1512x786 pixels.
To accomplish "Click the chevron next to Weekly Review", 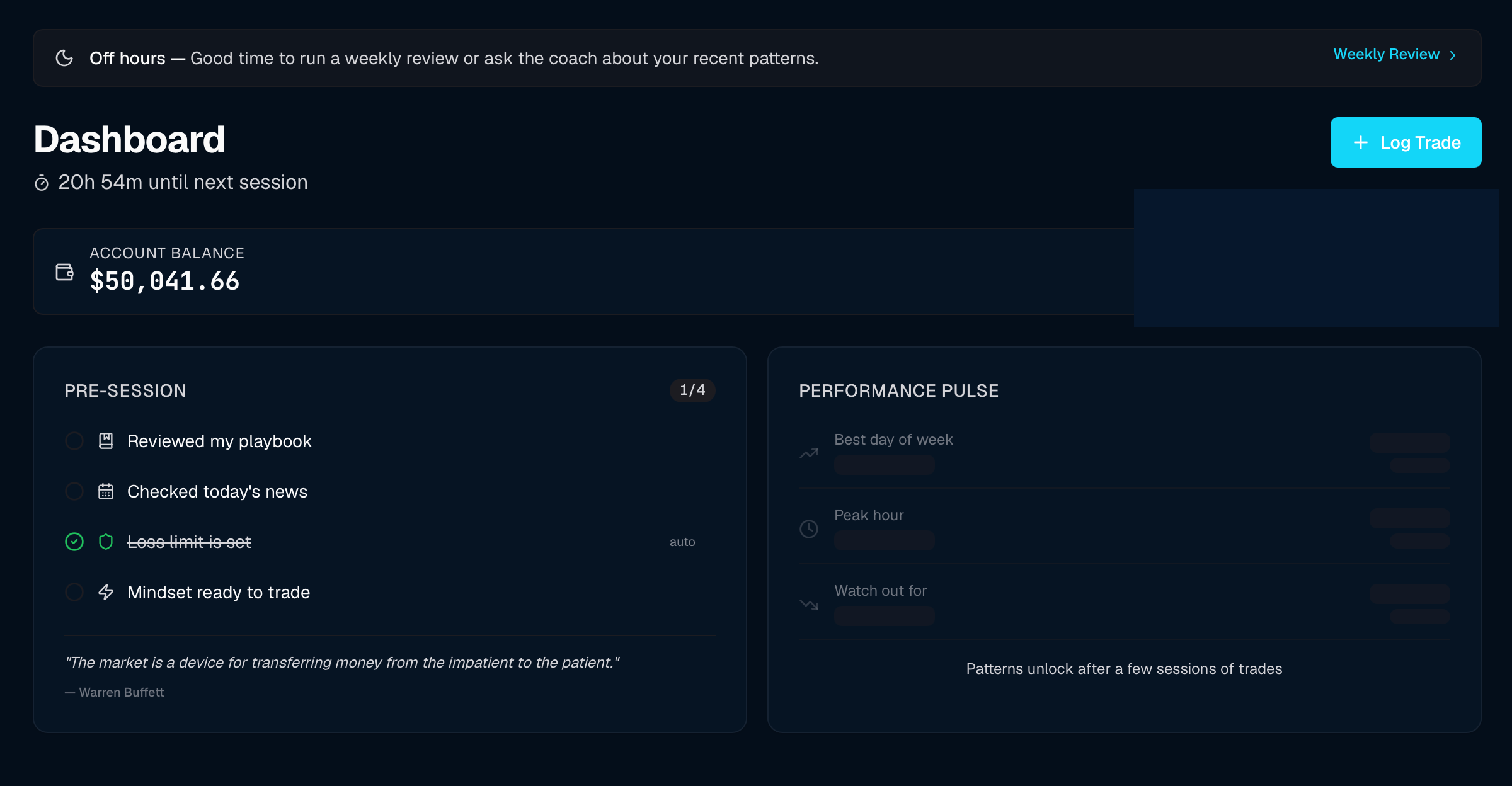I will point(1453,55).
